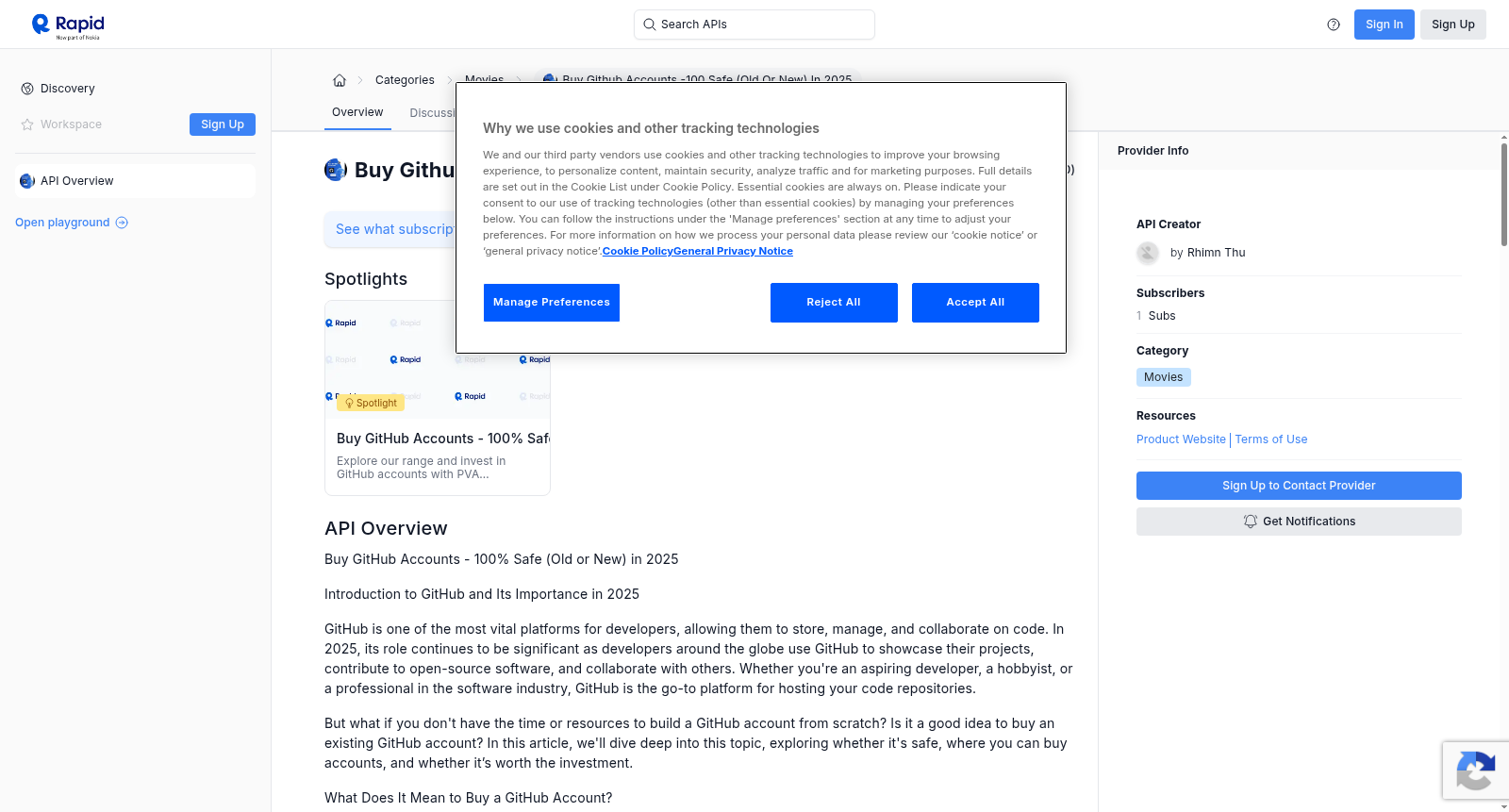This screenshot has height=812, width=1509.
Task: Open Categories breadcrumb
Action: point(405,80)
